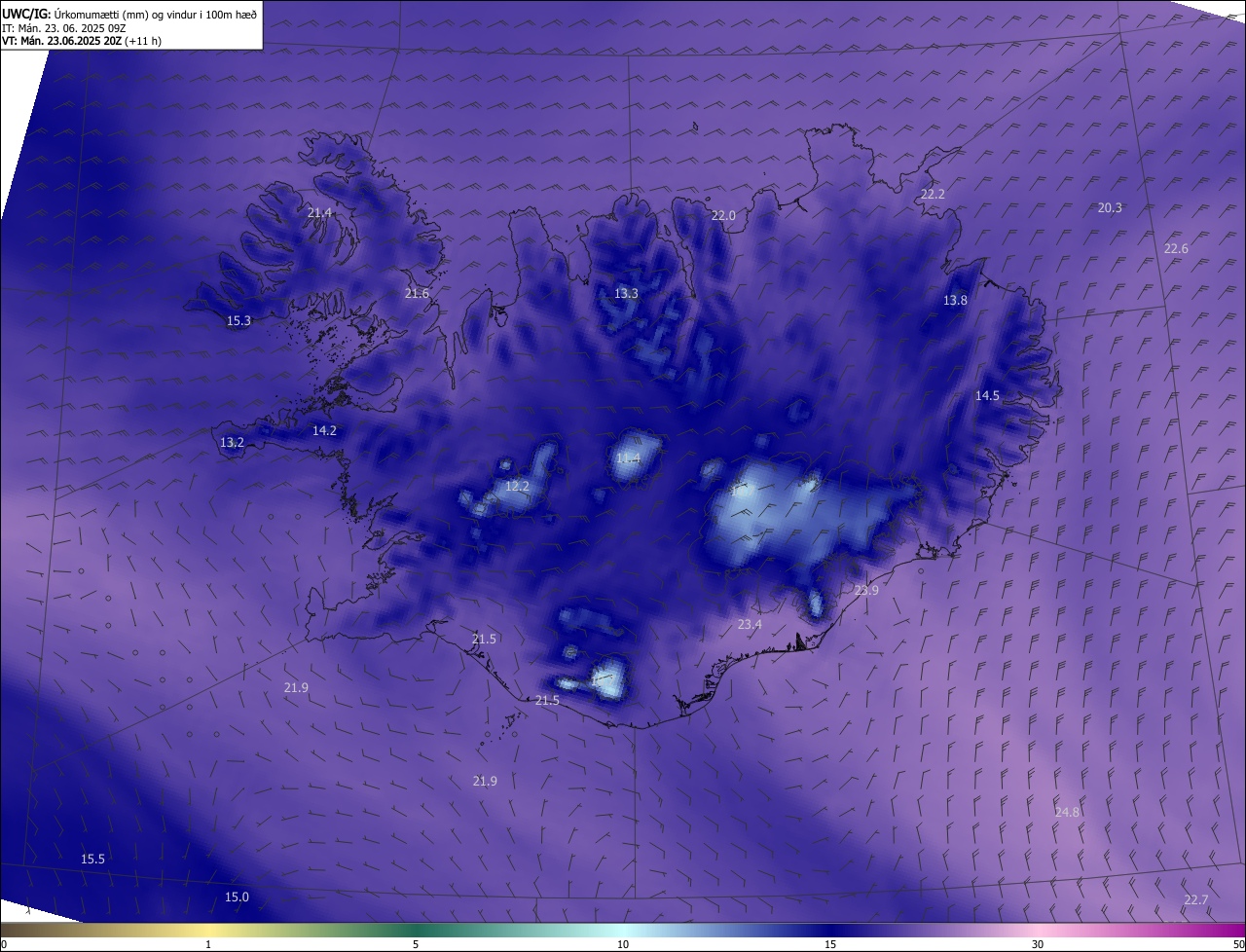This screenshot has height=952, width=1246.
Task: Click the 30 label on the color scale
Action: 1038,944
